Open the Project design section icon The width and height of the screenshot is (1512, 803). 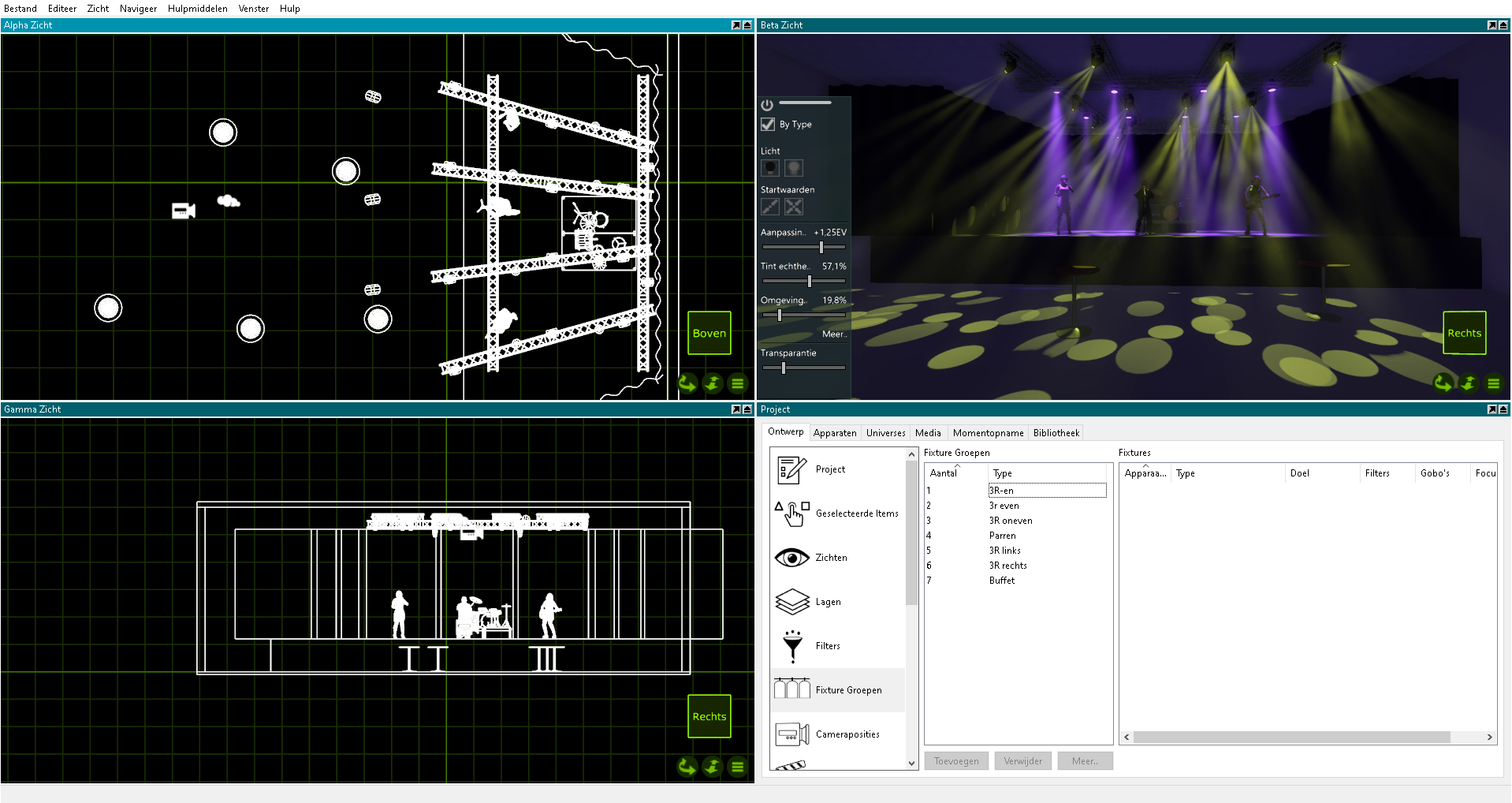791,469
